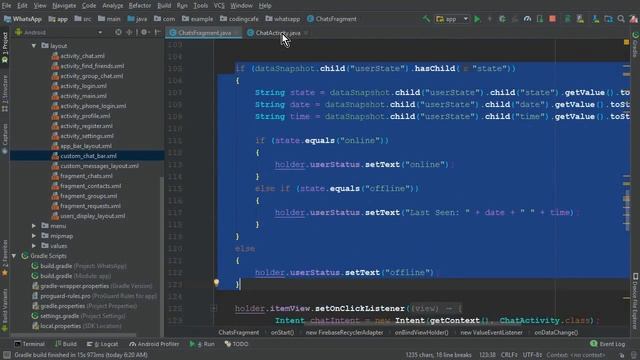The image size is (640, 360).
Task: Toggle the Favorites side panel tab
Action: tap(5, 258)
